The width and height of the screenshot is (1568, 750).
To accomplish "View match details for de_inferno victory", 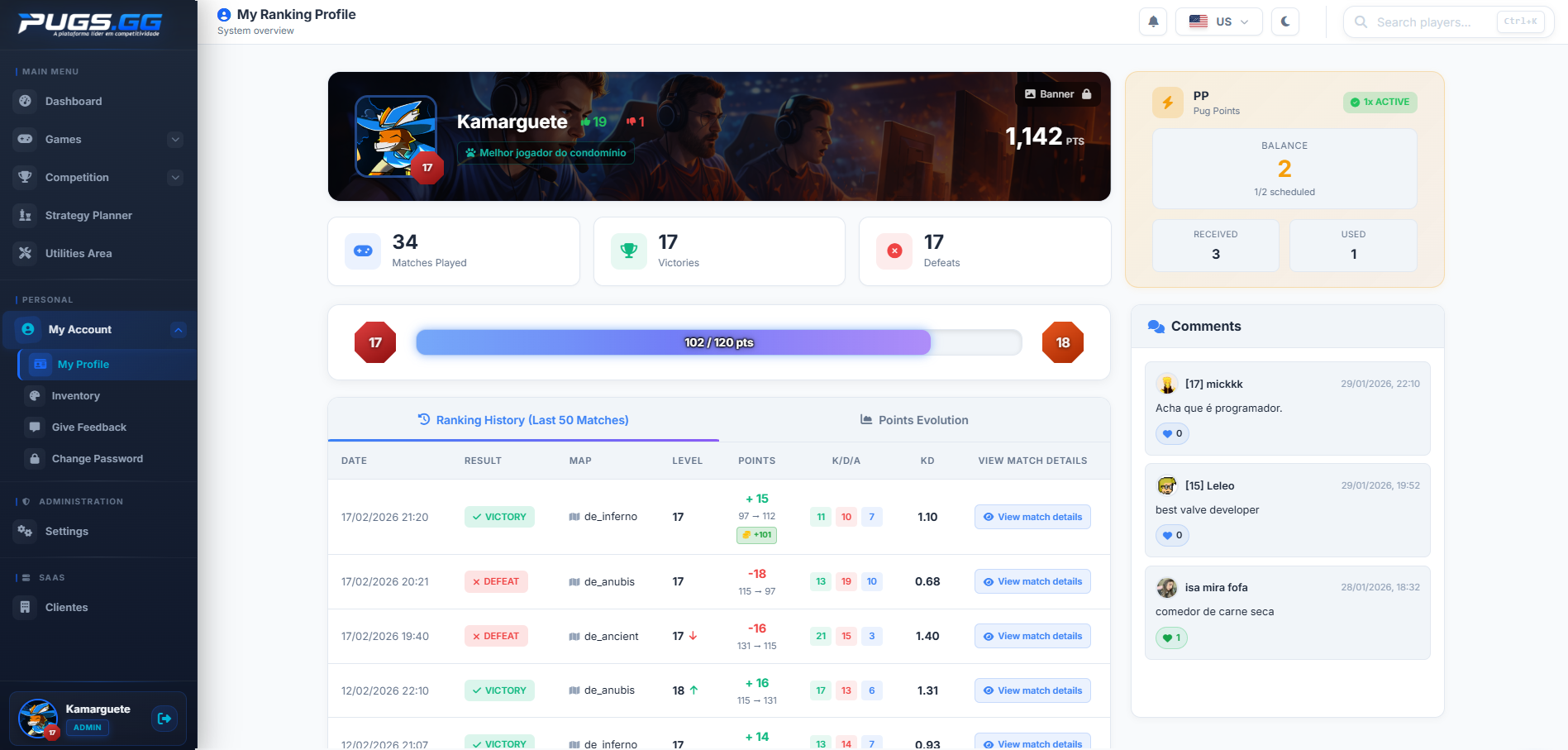I will (1032, 516).
